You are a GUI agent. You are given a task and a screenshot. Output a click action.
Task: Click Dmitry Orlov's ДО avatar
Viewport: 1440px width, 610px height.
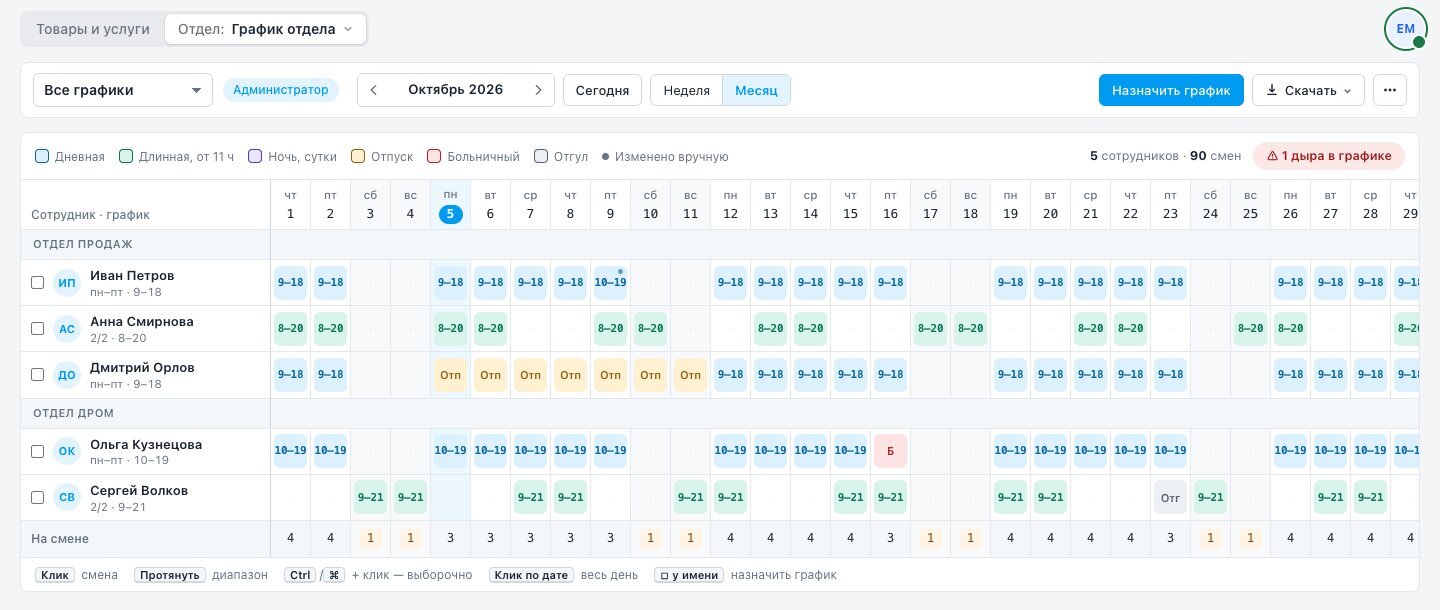click(67, 375)
